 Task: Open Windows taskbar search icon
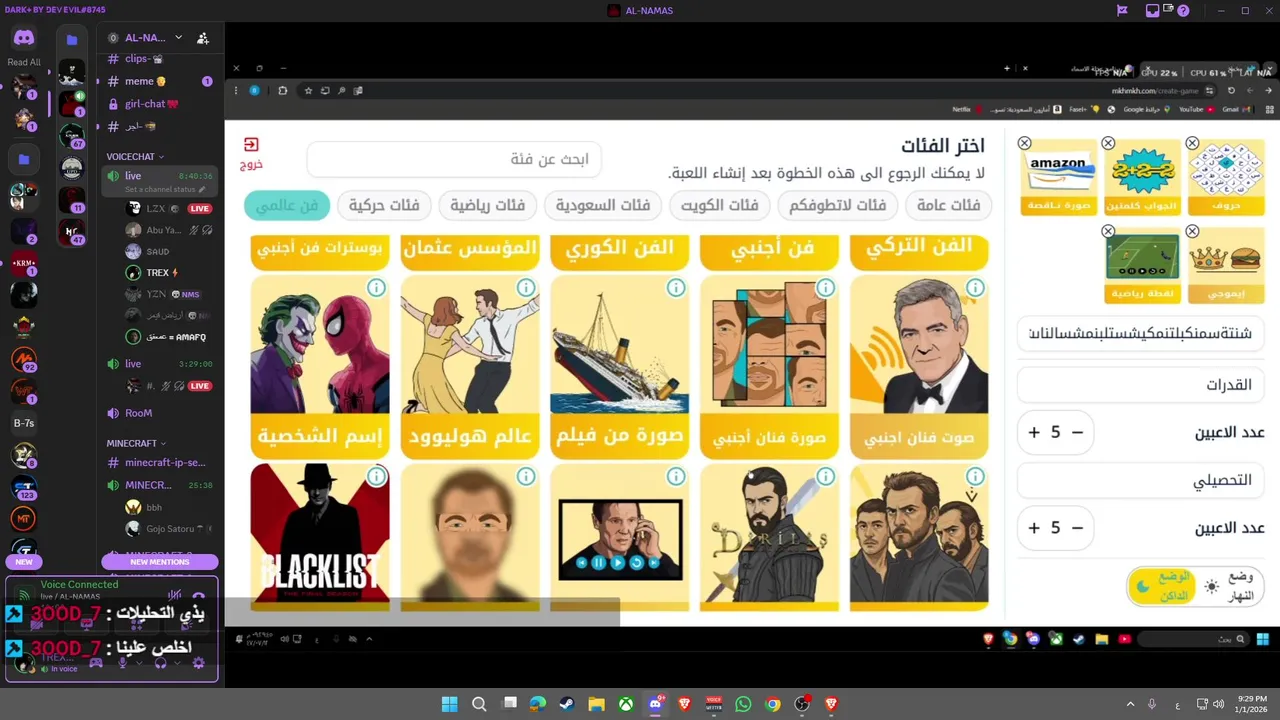(479, 704)
